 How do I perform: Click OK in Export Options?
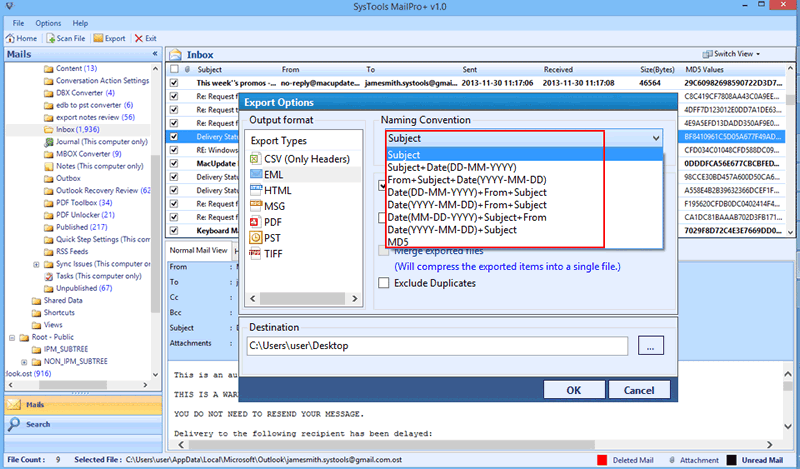tap(574, 390)
